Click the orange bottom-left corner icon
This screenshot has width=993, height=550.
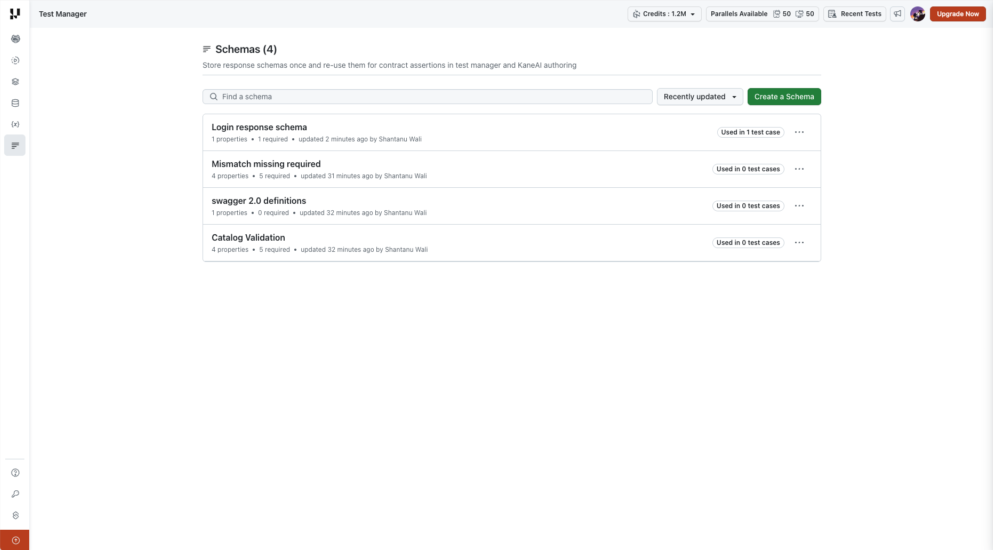tap(15, 540)
